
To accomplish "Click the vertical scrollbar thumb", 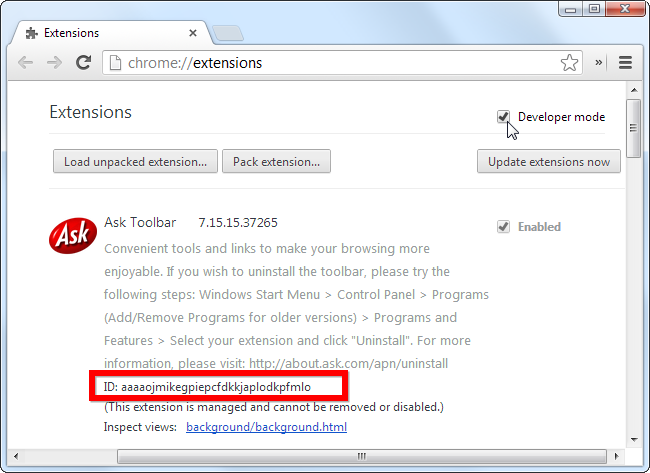I will tap(633, 128).
